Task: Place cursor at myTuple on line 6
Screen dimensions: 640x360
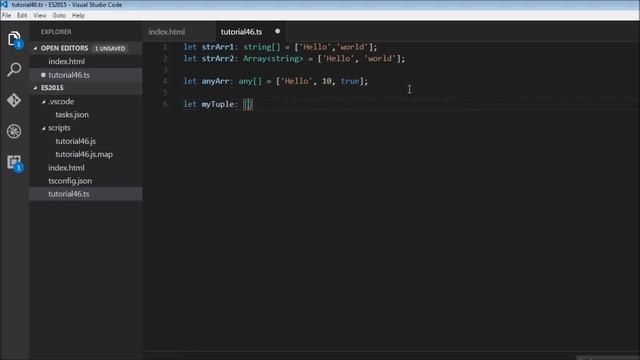Action: click(x=218, y=104)
